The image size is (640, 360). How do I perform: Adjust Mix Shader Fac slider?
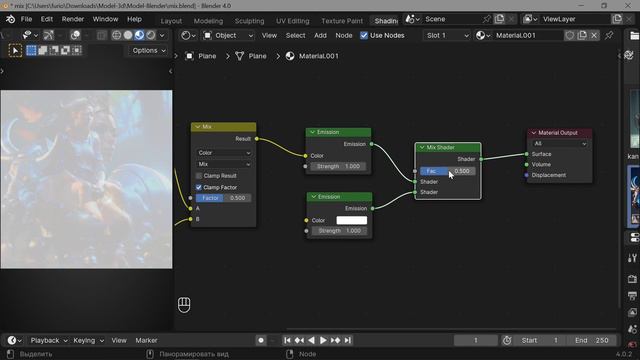pyautogui.click(x=448, y=171)
